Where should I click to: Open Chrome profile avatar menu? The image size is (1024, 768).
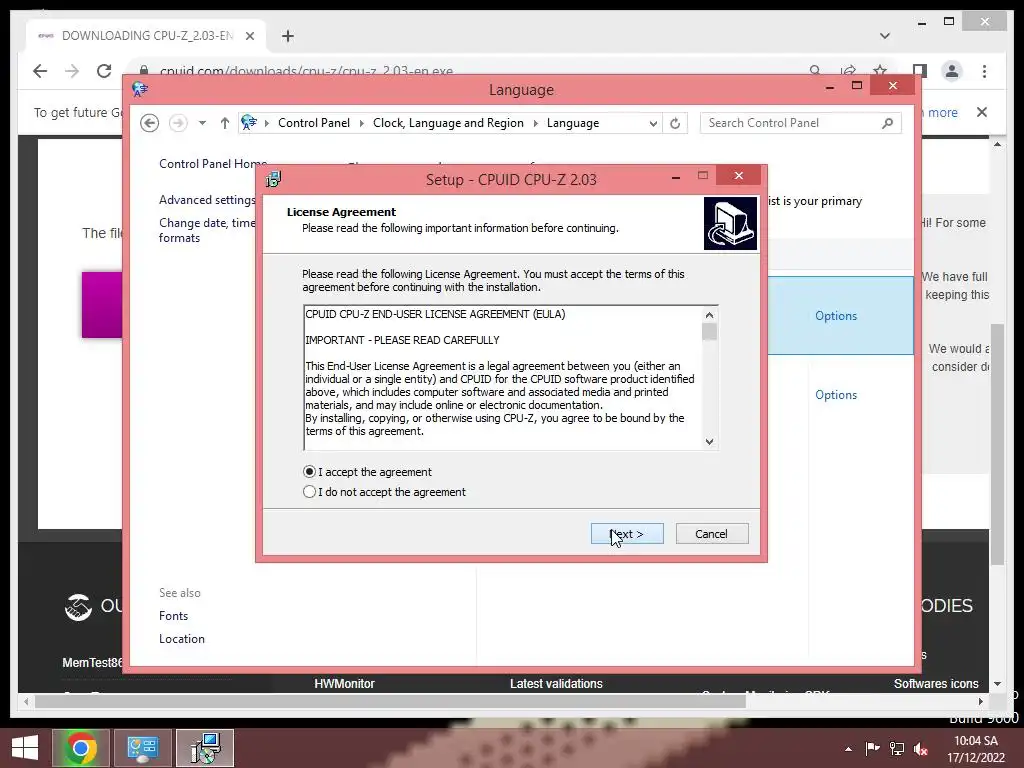coord(952,71)
